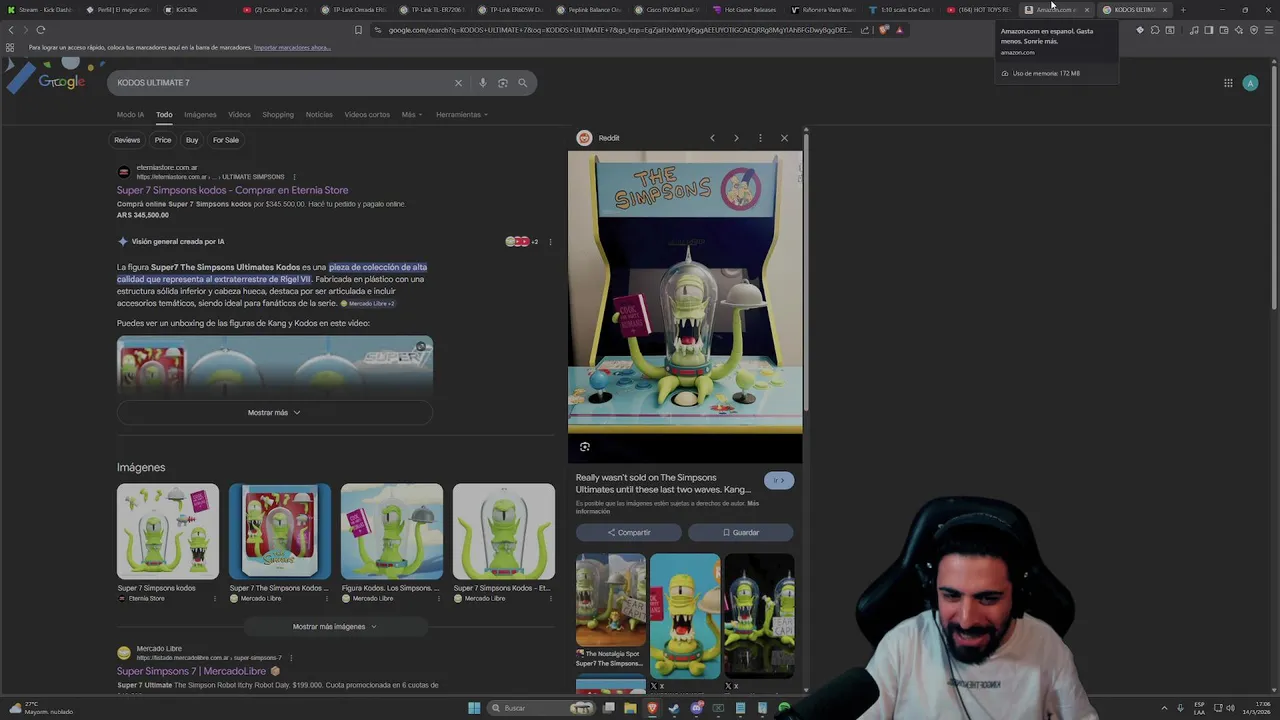Viewport: 1280px width, 720px height.
Task: Open the Google apps grid
Action: (1228, 83)
